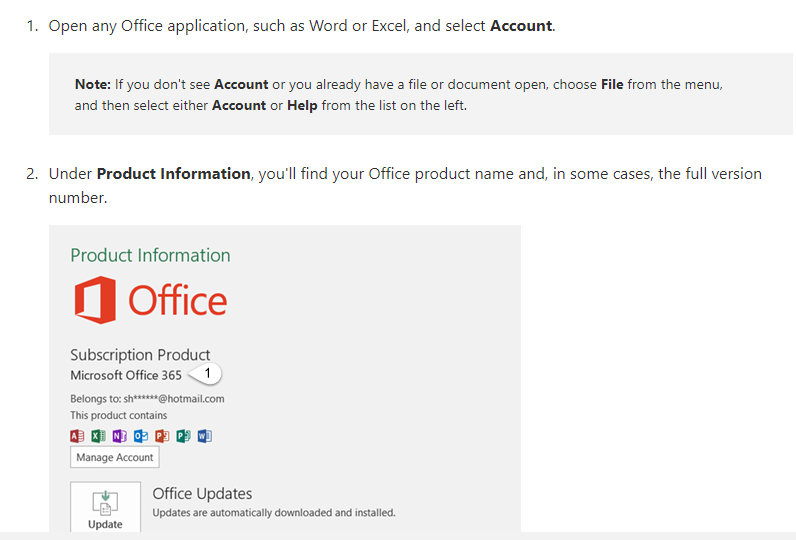Click bold File word in note

click(x=612, y=84)
